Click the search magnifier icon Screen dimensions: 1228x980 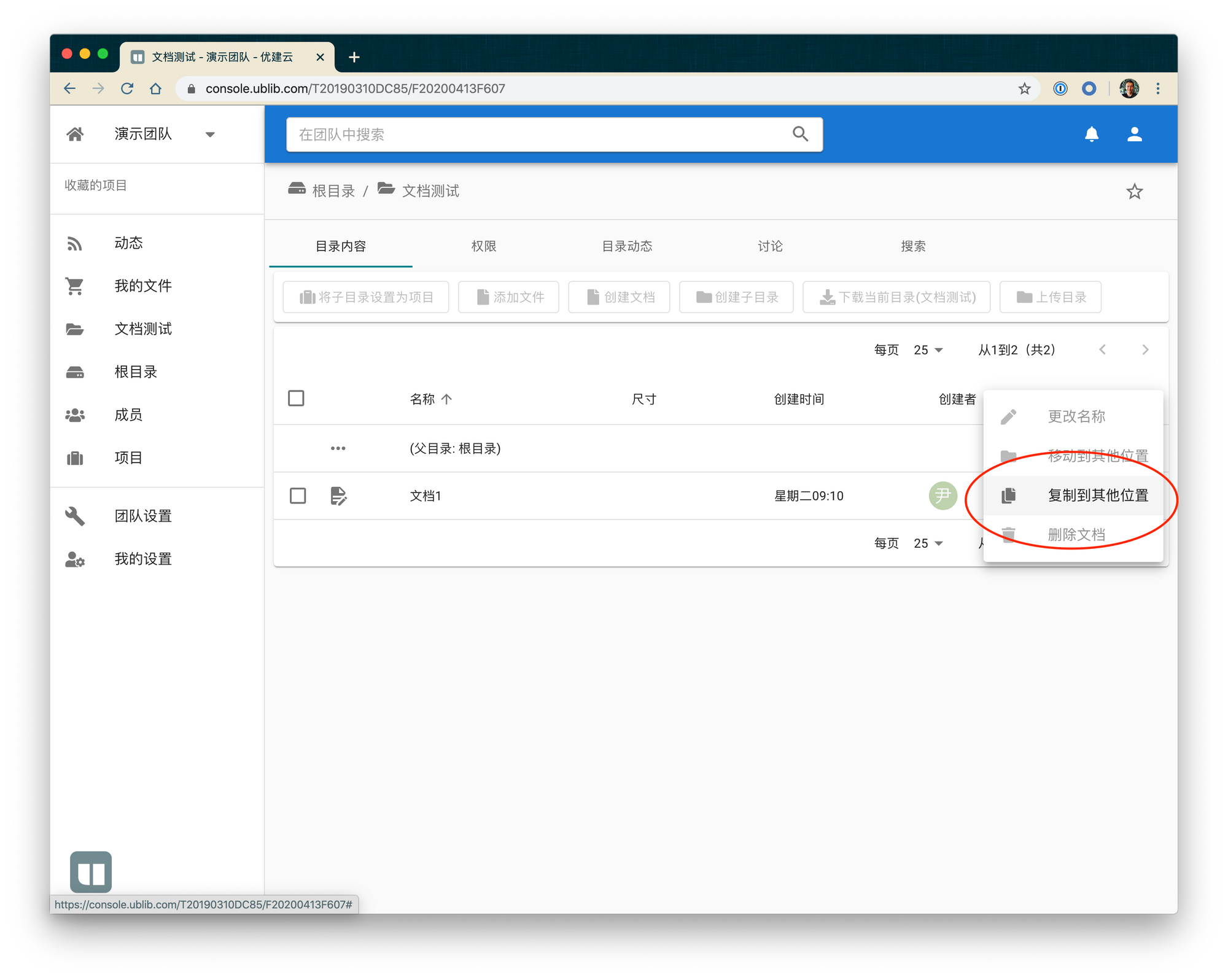coord(800,134)
